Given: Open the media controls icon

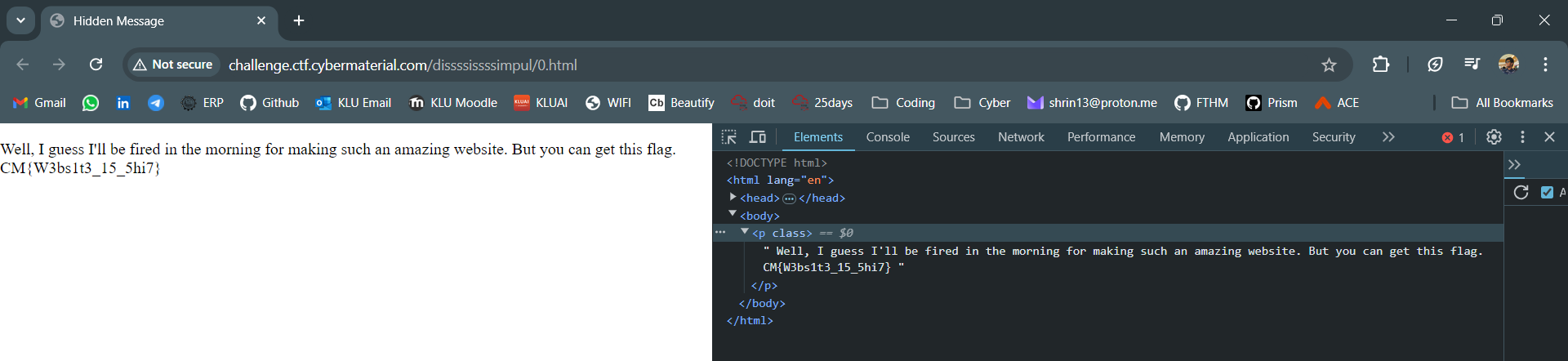Looking at the screenshot, I should [1472, 65].
